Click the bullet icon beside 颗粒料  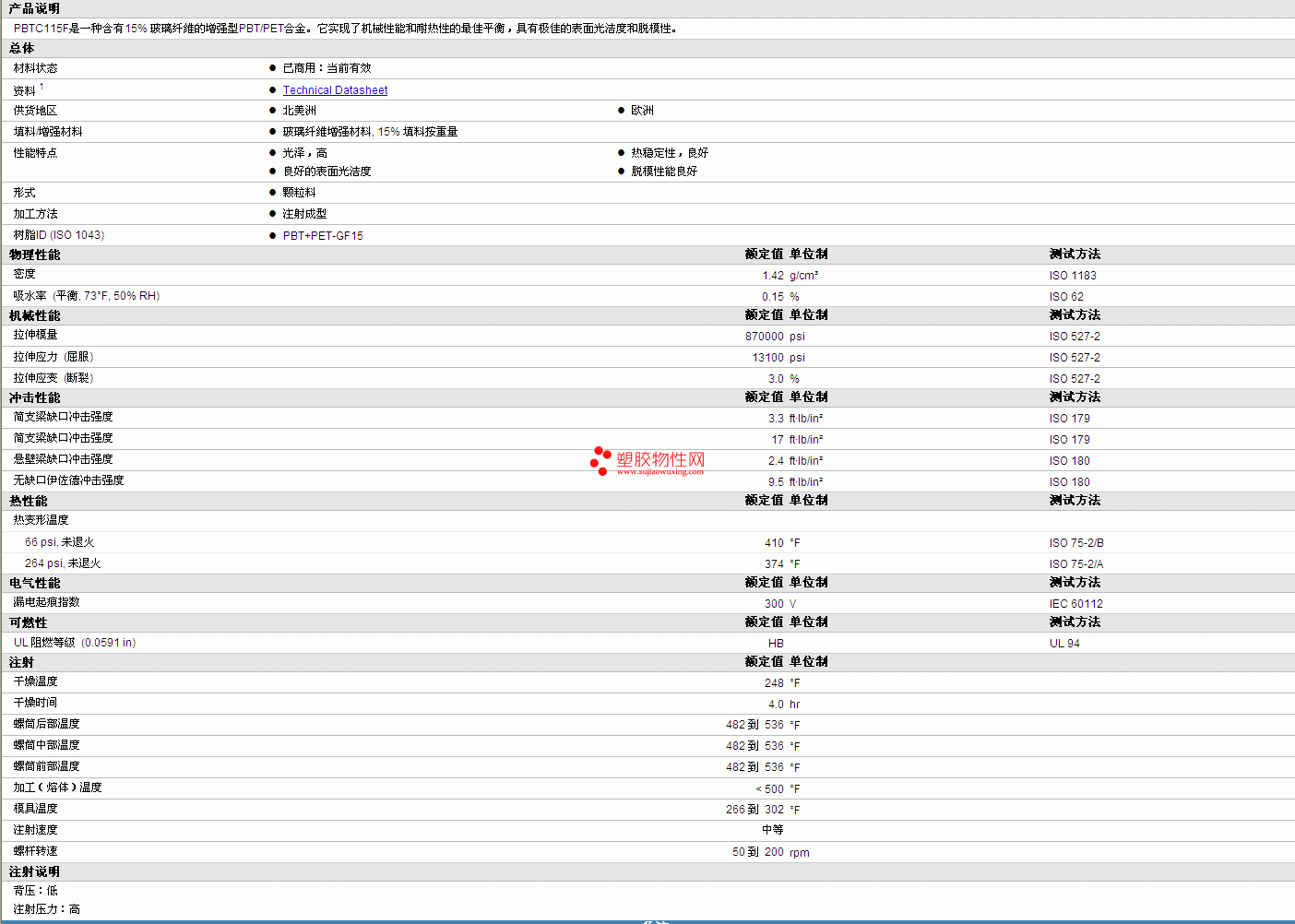(x=272, y=193)
